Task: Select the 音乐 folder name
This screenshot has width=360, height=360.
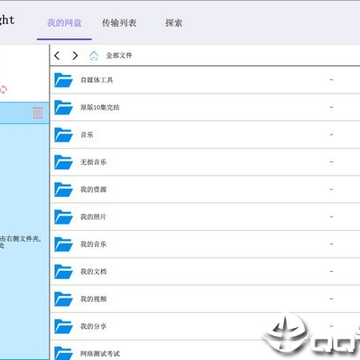Action: point(87,135)
